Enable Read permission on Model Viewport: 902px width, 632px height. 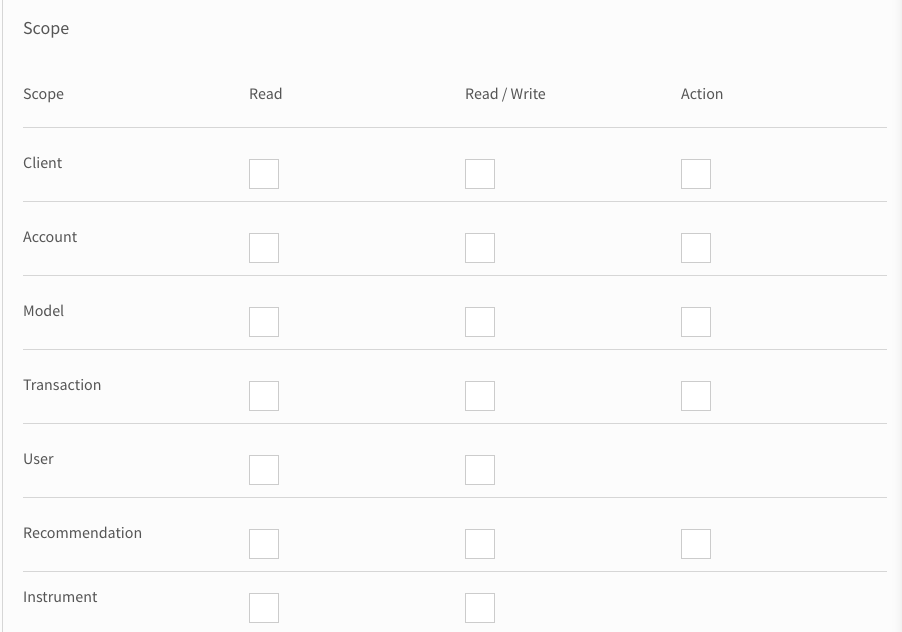(263, 321)
